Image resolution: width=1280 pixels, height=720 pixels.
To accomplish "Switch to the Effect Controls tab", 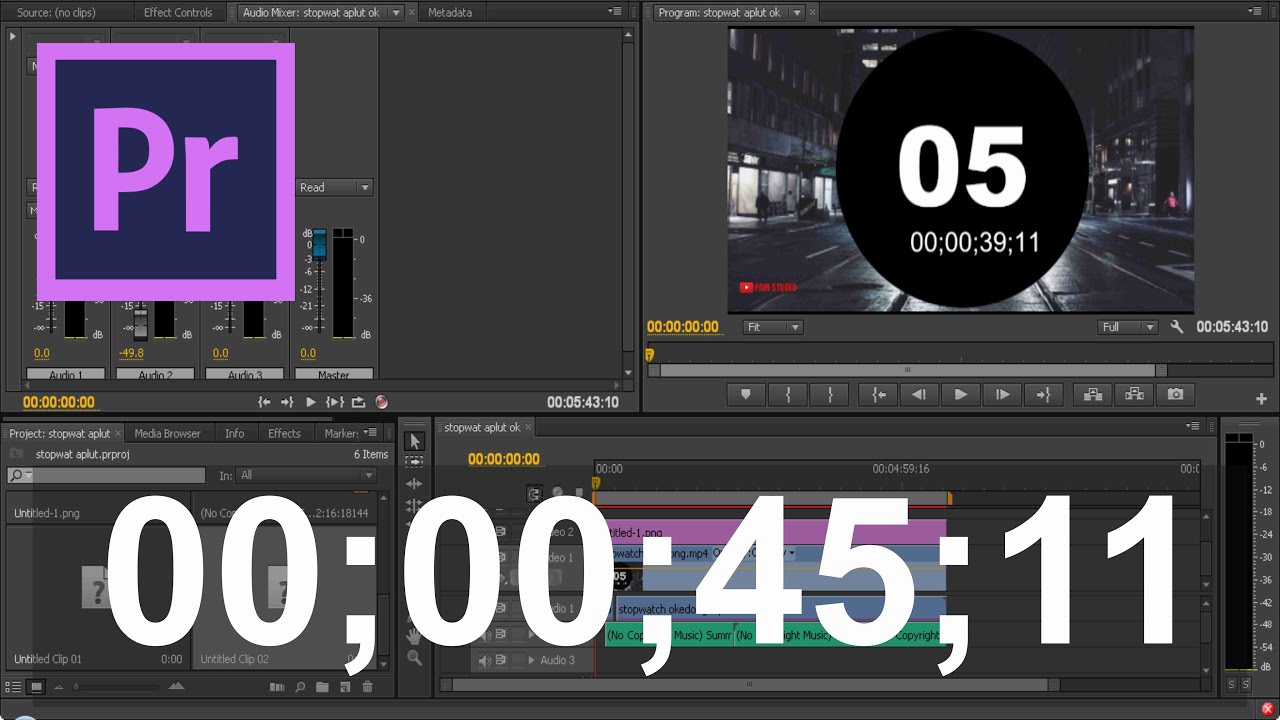I will 178,12.
